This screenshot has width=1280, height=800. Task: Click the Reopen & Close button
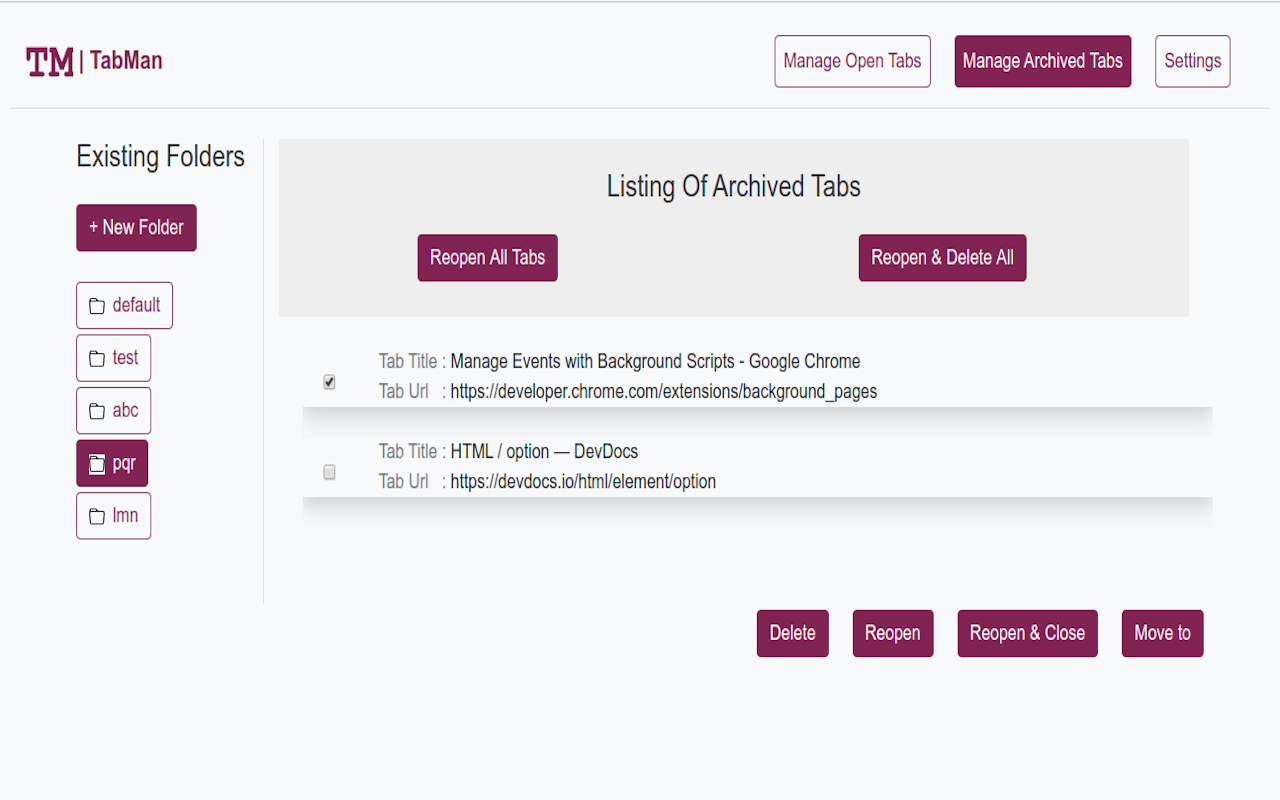pos(1027,633)
